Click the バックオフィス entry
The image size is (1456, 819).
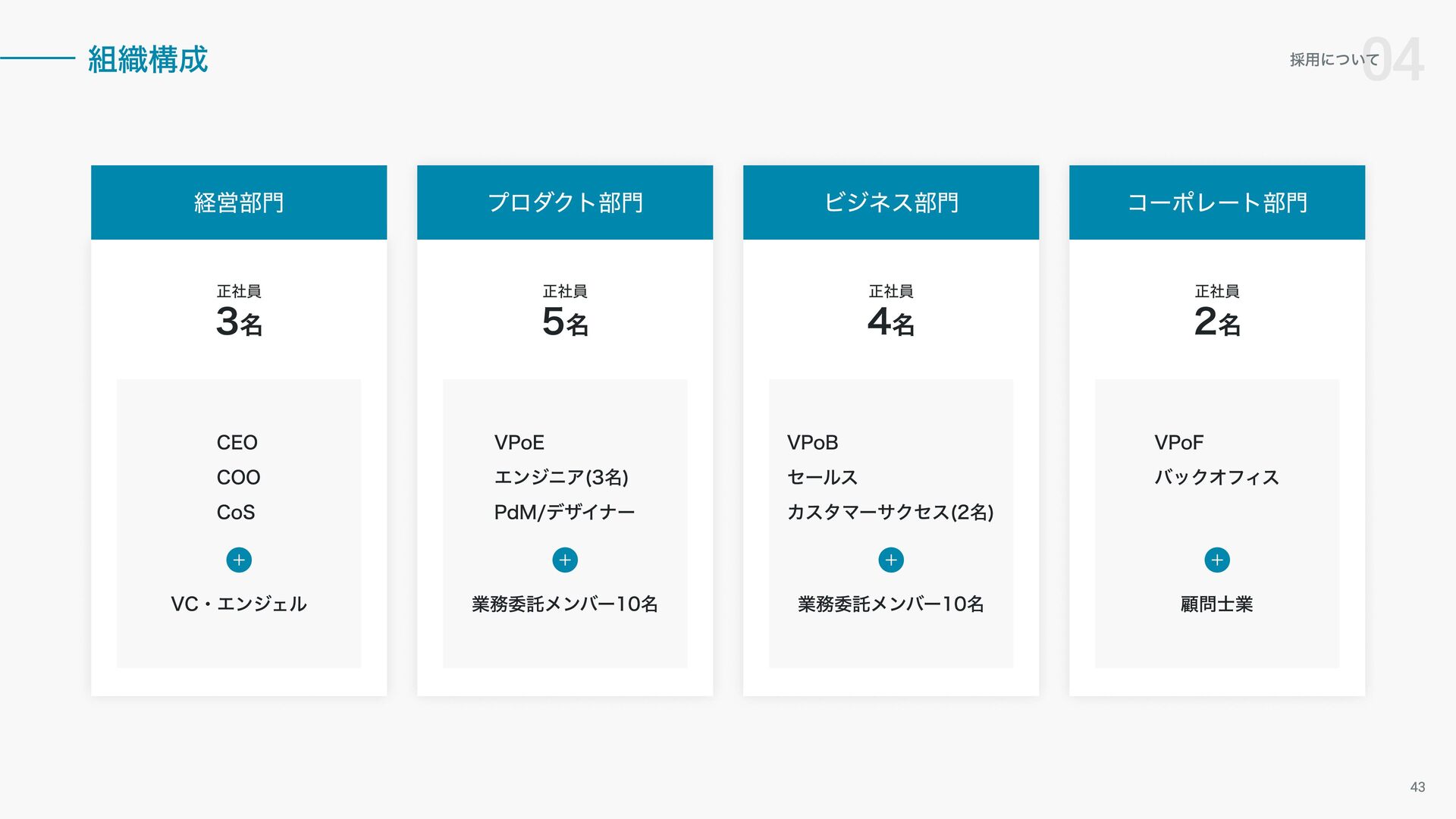[x=1216, y=477]
